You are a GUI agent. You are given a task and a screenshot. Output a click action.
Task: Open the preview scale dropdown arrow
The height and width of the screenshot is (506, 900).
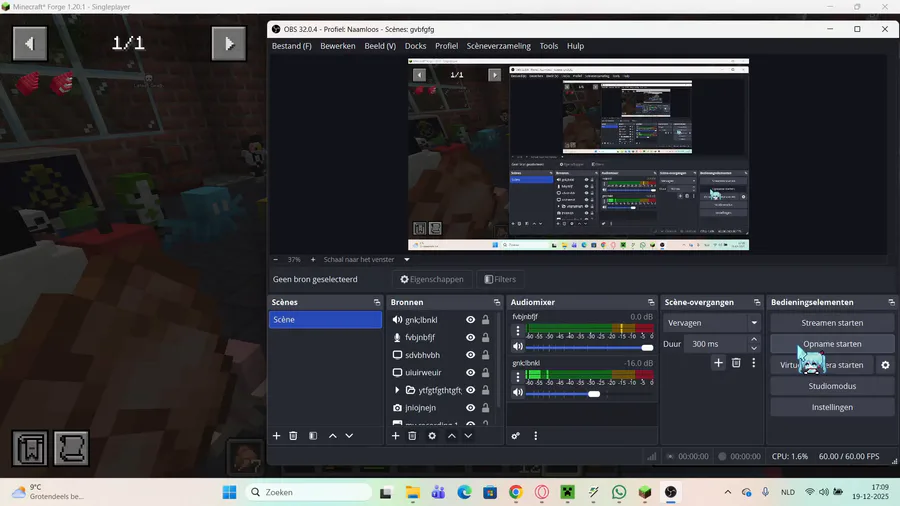coord(407,260)
